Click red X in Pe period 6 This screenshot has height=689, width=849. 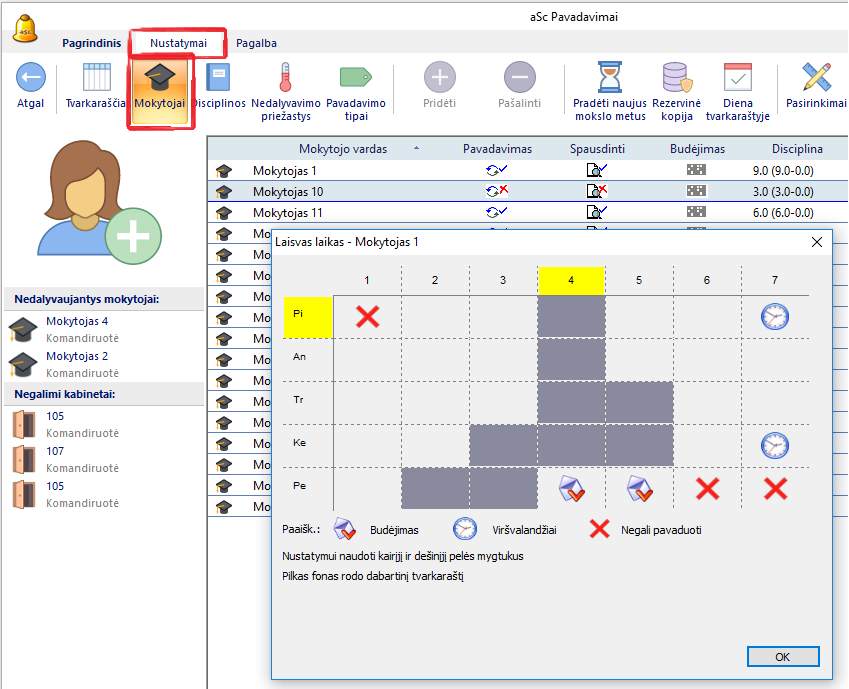[x=708, y=489]
